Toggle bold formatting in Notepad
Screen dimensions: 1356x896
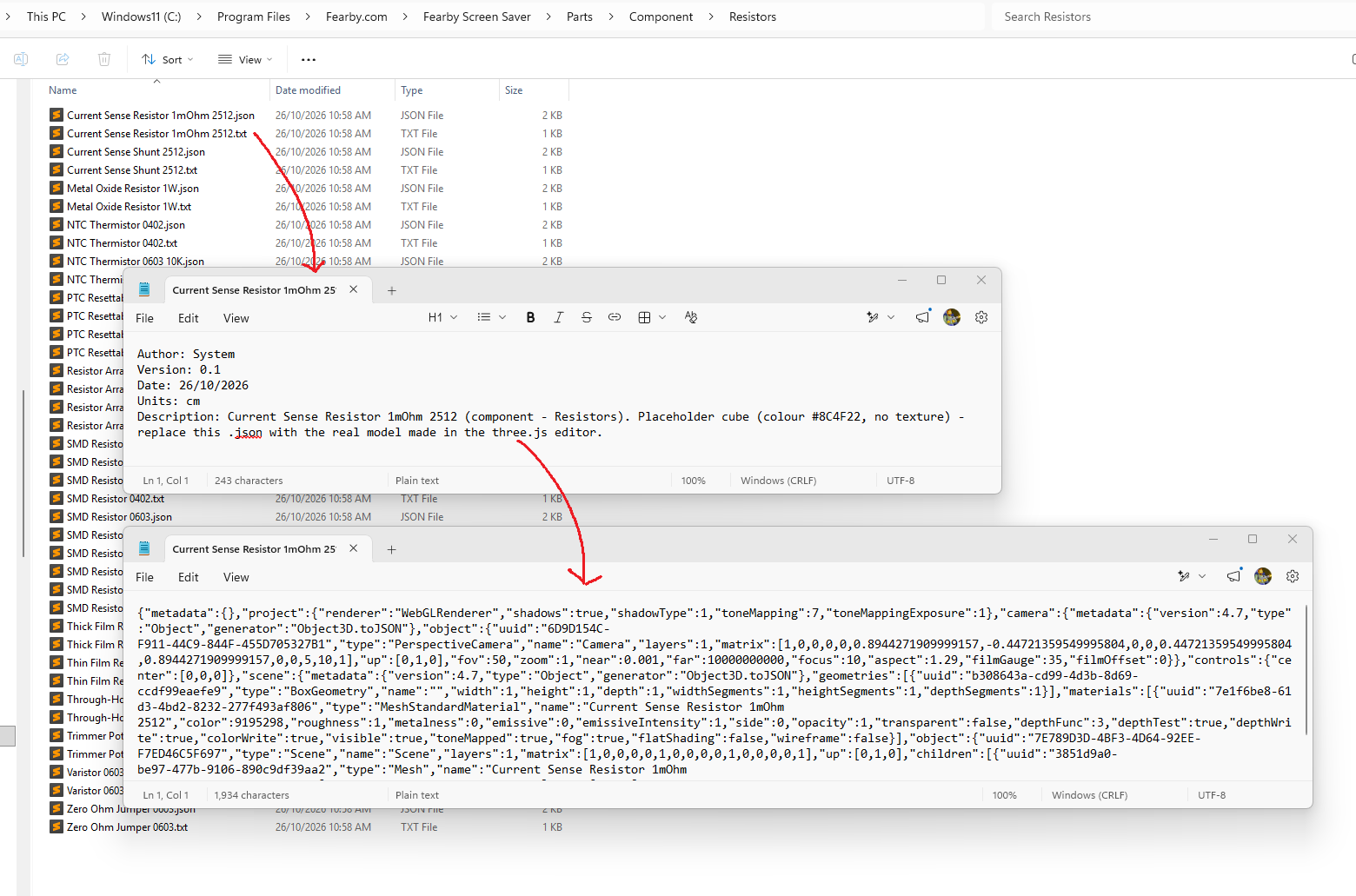(530, 317)
